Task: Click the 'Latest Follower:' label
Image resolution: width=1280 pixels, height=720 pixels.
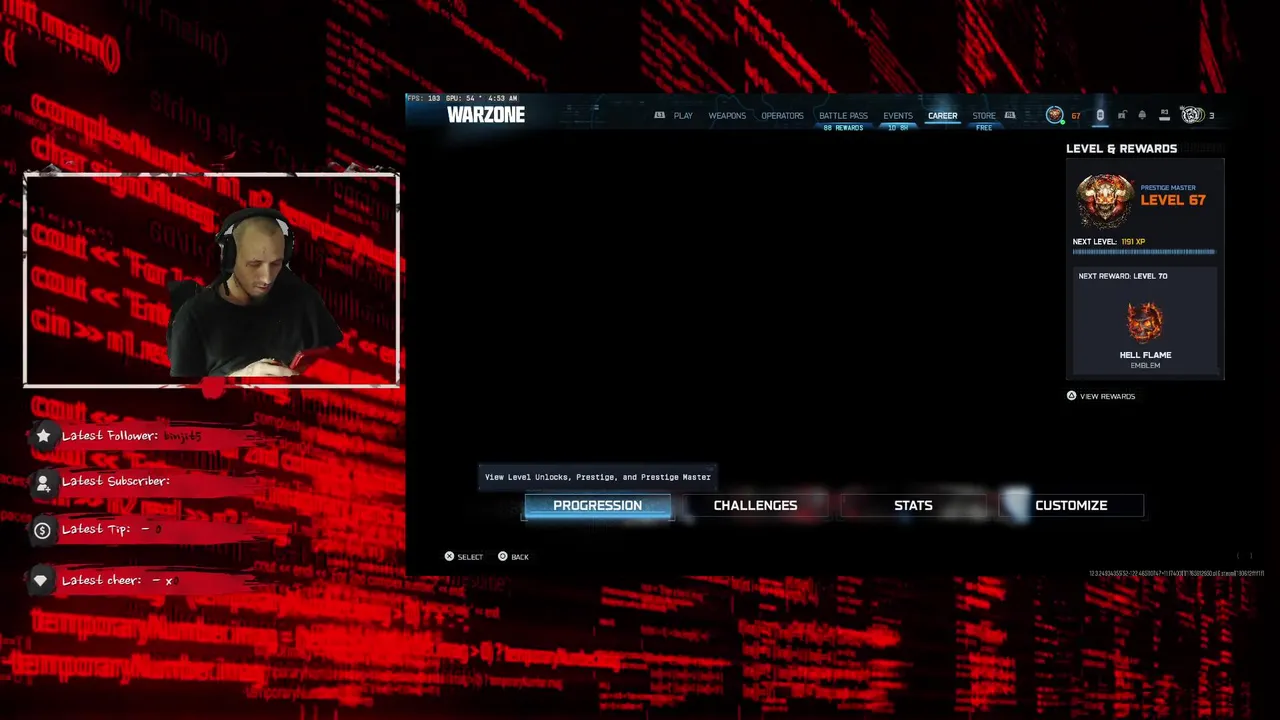Action: tap(110, 435)
